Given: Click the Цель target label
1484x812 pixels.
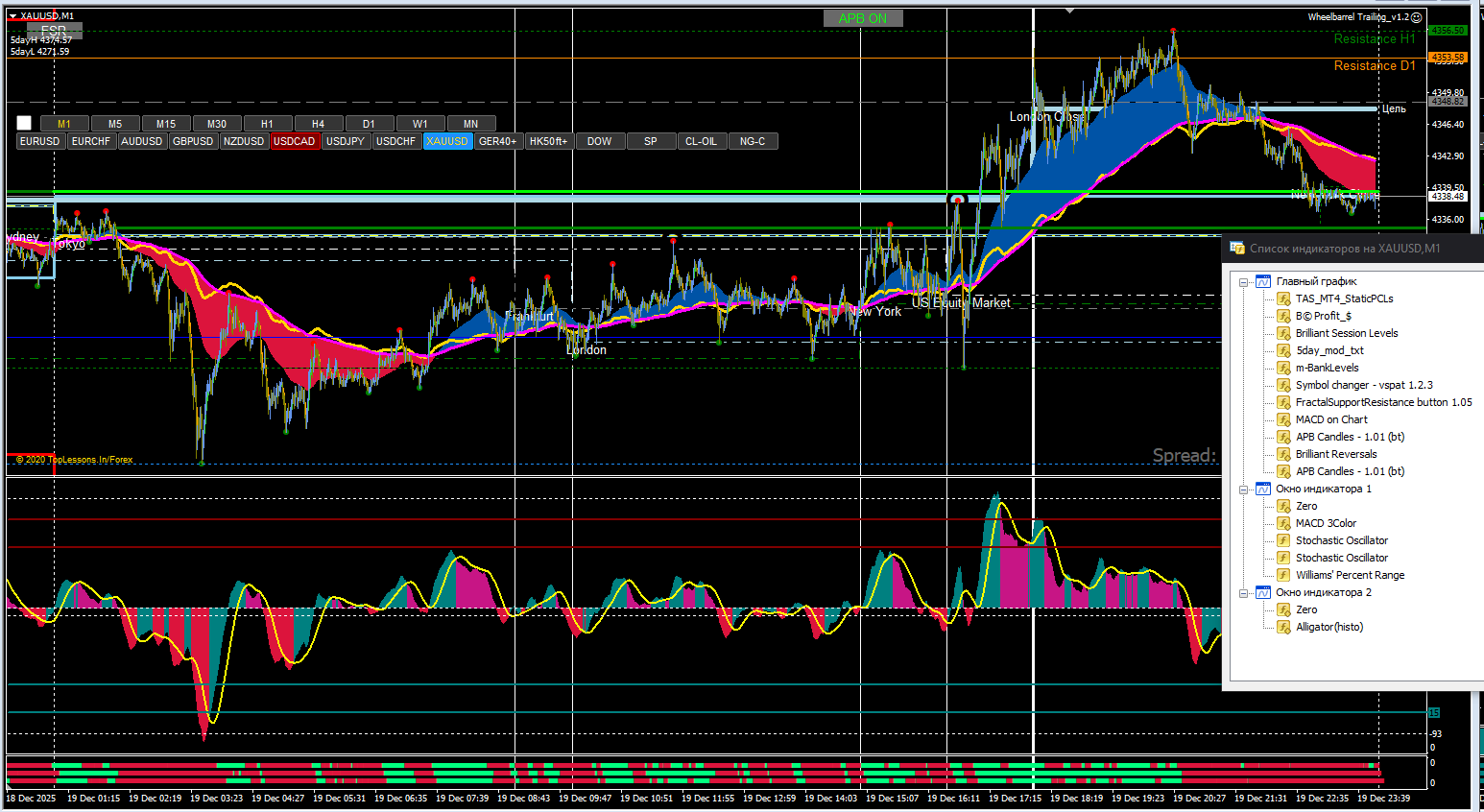Looking at the screenshot, I should (x=1394, y=108).
